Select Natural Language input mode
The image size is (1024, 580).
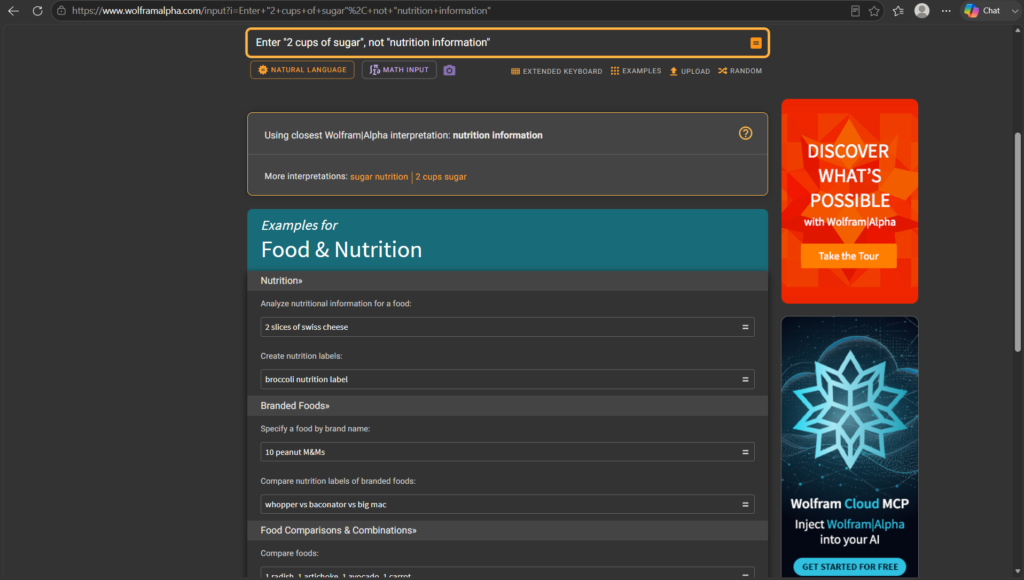click(302, 70)
